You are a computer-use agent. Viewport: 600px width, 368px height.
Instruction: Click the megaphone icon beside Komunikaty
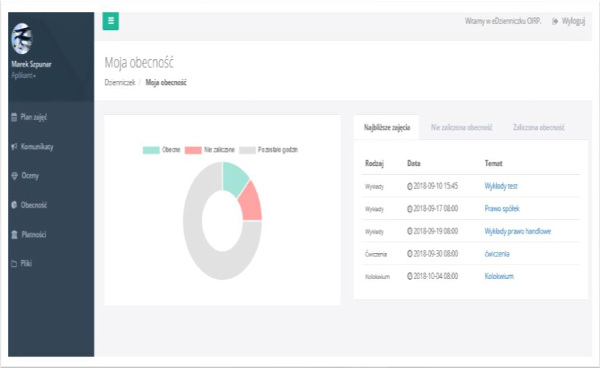[x=15, y=147]
